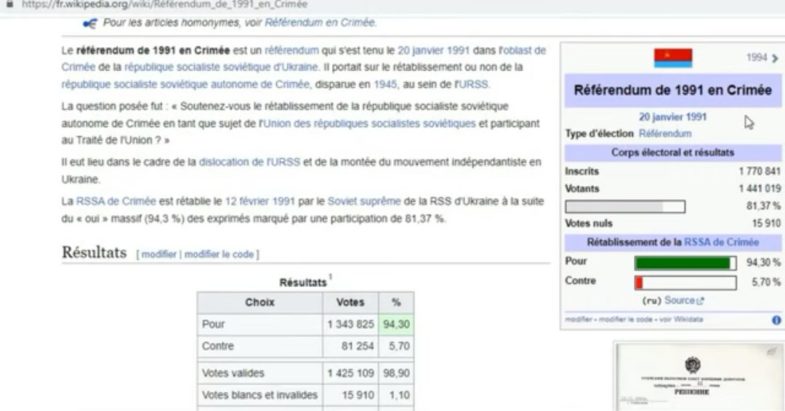Click the disambiguation icon beside homonymes note
Viewport: 785px width, 411px height.
pos(90,23)
